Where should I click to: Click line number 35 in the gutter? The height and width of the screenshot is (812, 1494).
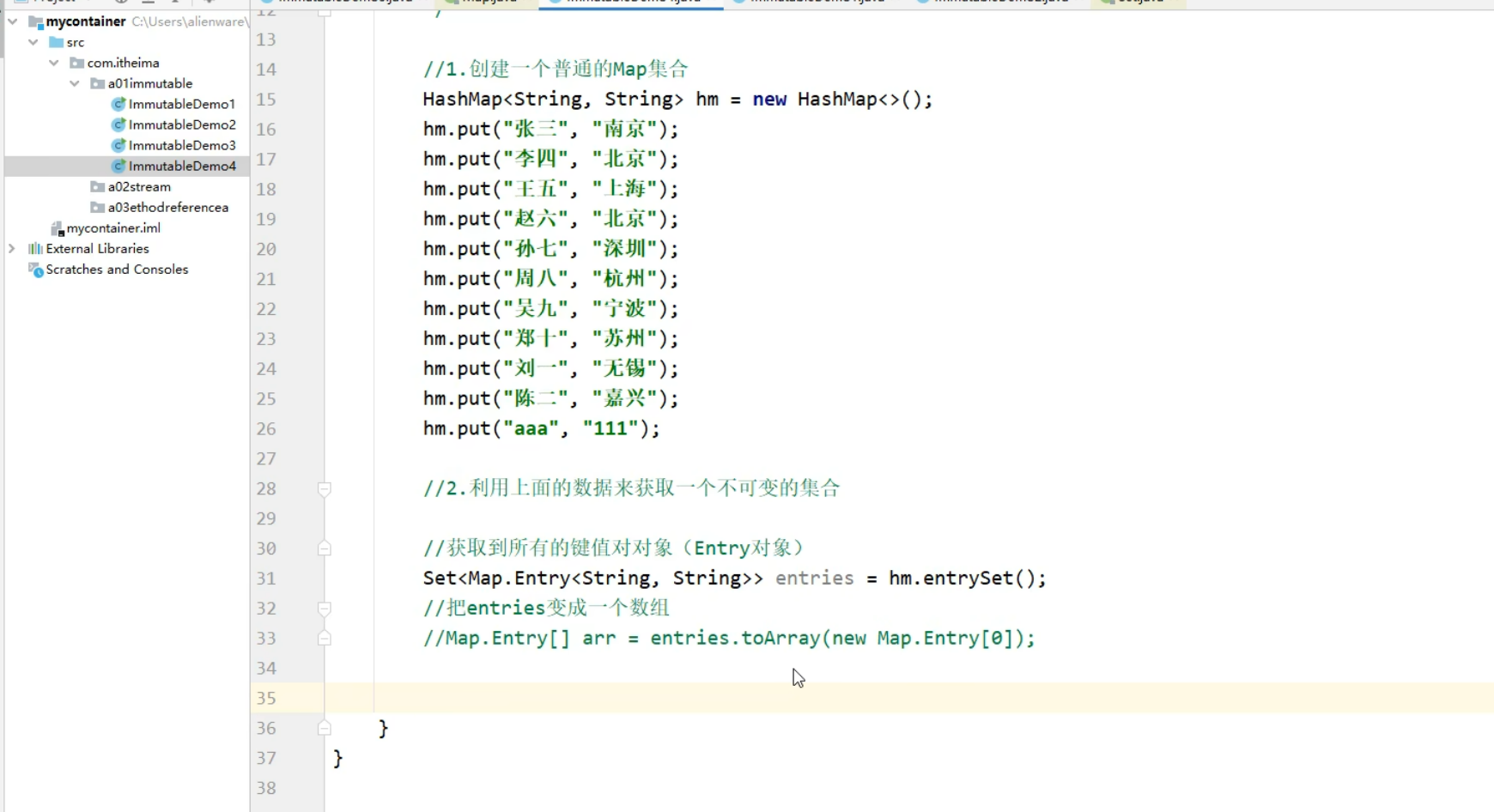click(x=265, y=698)
